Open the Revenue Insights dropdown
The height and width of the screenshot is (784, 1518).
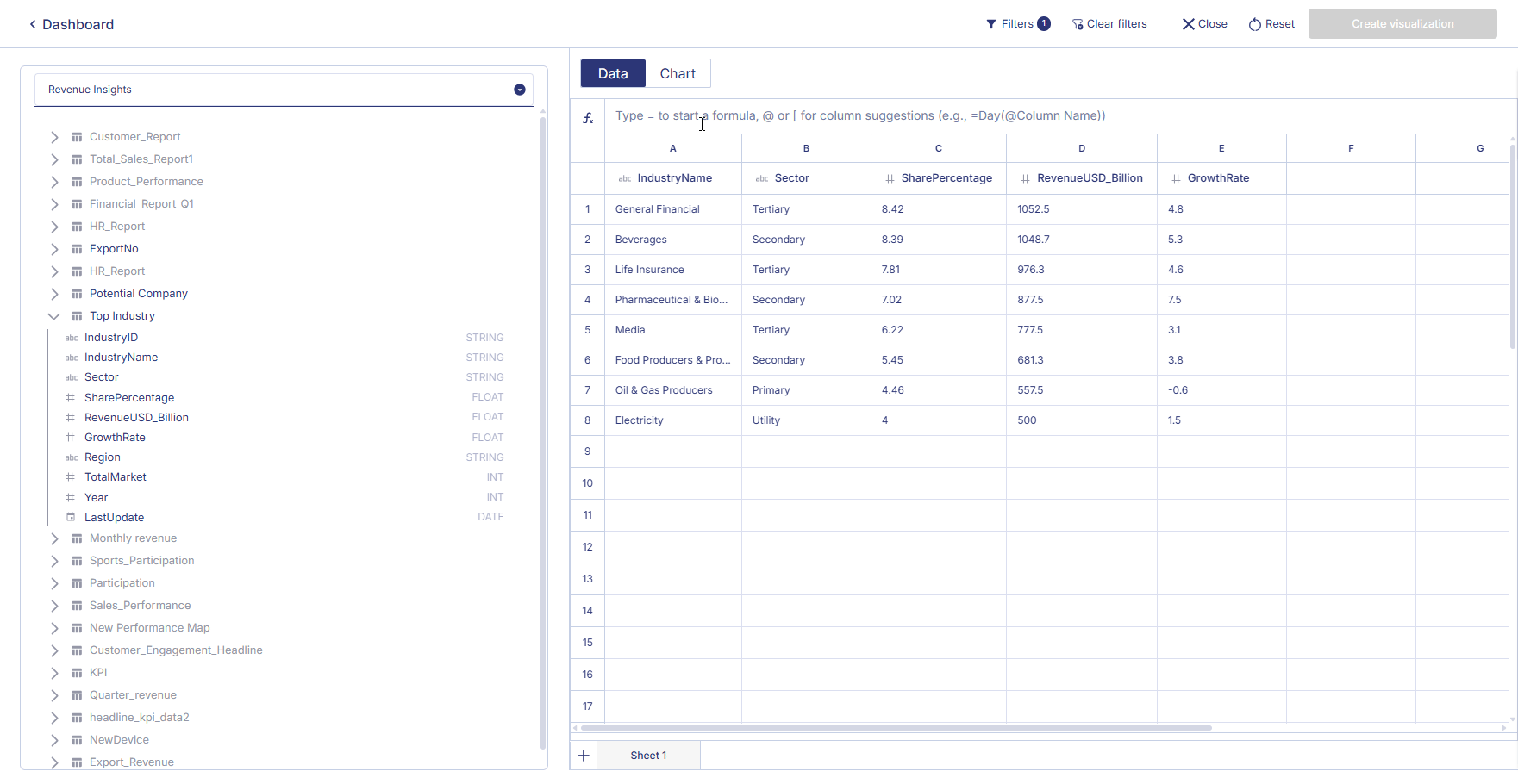[x=520, y=90]
